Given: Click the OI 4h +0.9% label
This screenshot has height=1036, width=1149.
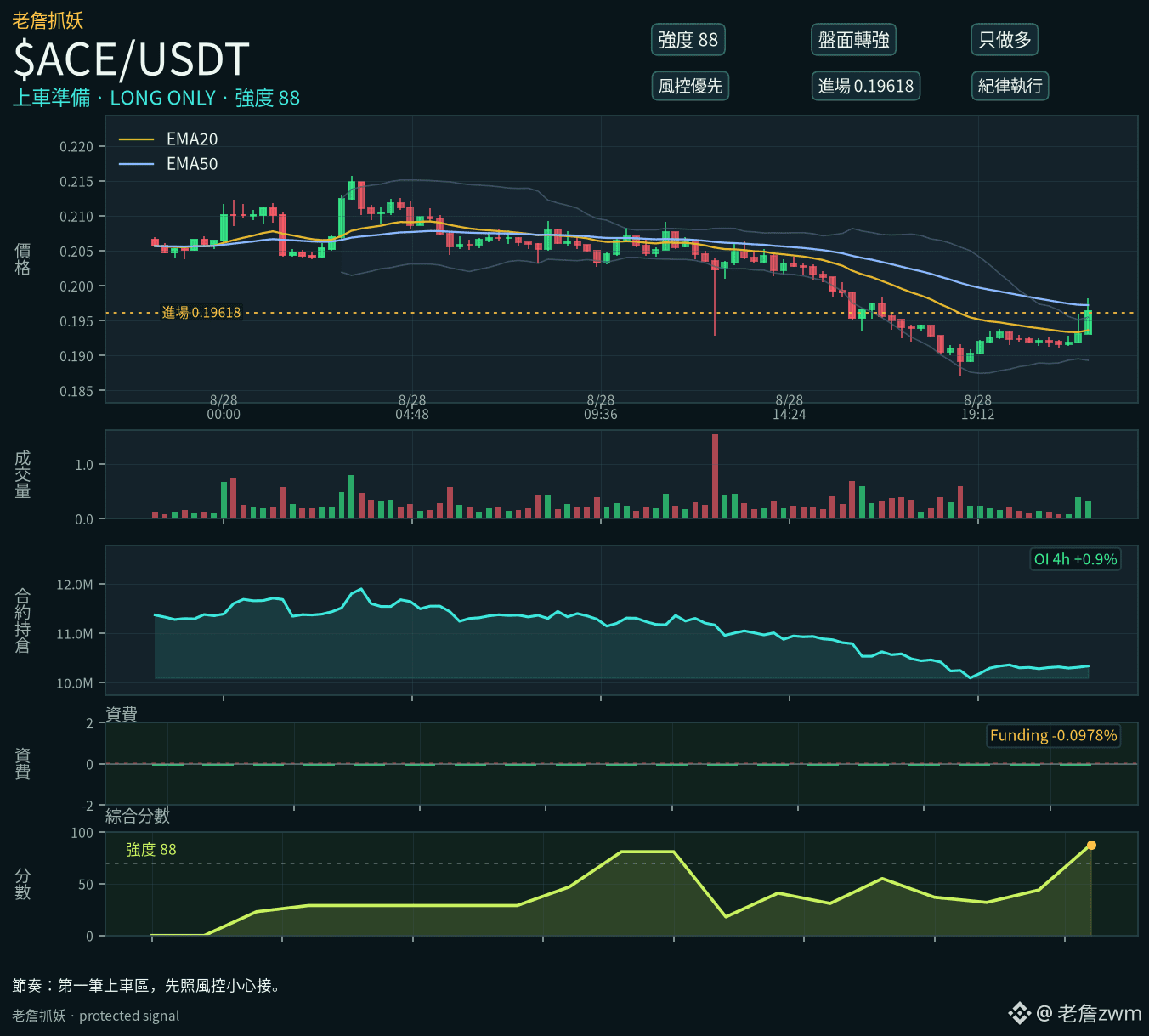Looking at the screenshot, I should point(1075,559).
